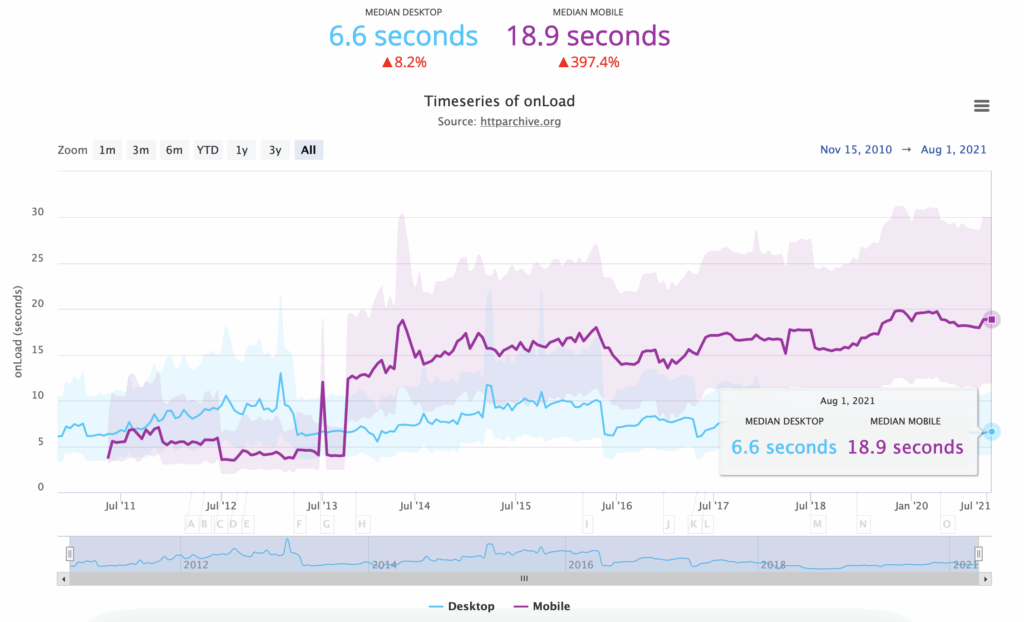Click the K event flag marker
The width and height of the screenshot is (1024, 622).
[x=694, y=524]
